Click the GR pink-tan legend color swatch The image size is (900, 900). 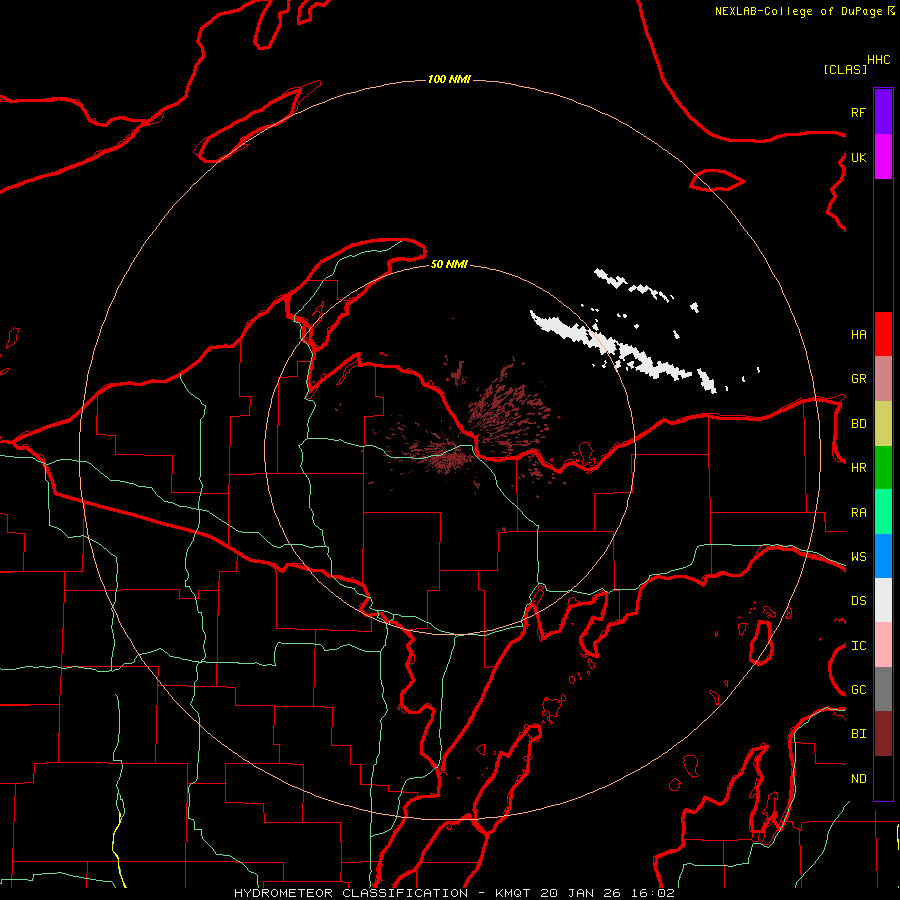click(883, 379)
